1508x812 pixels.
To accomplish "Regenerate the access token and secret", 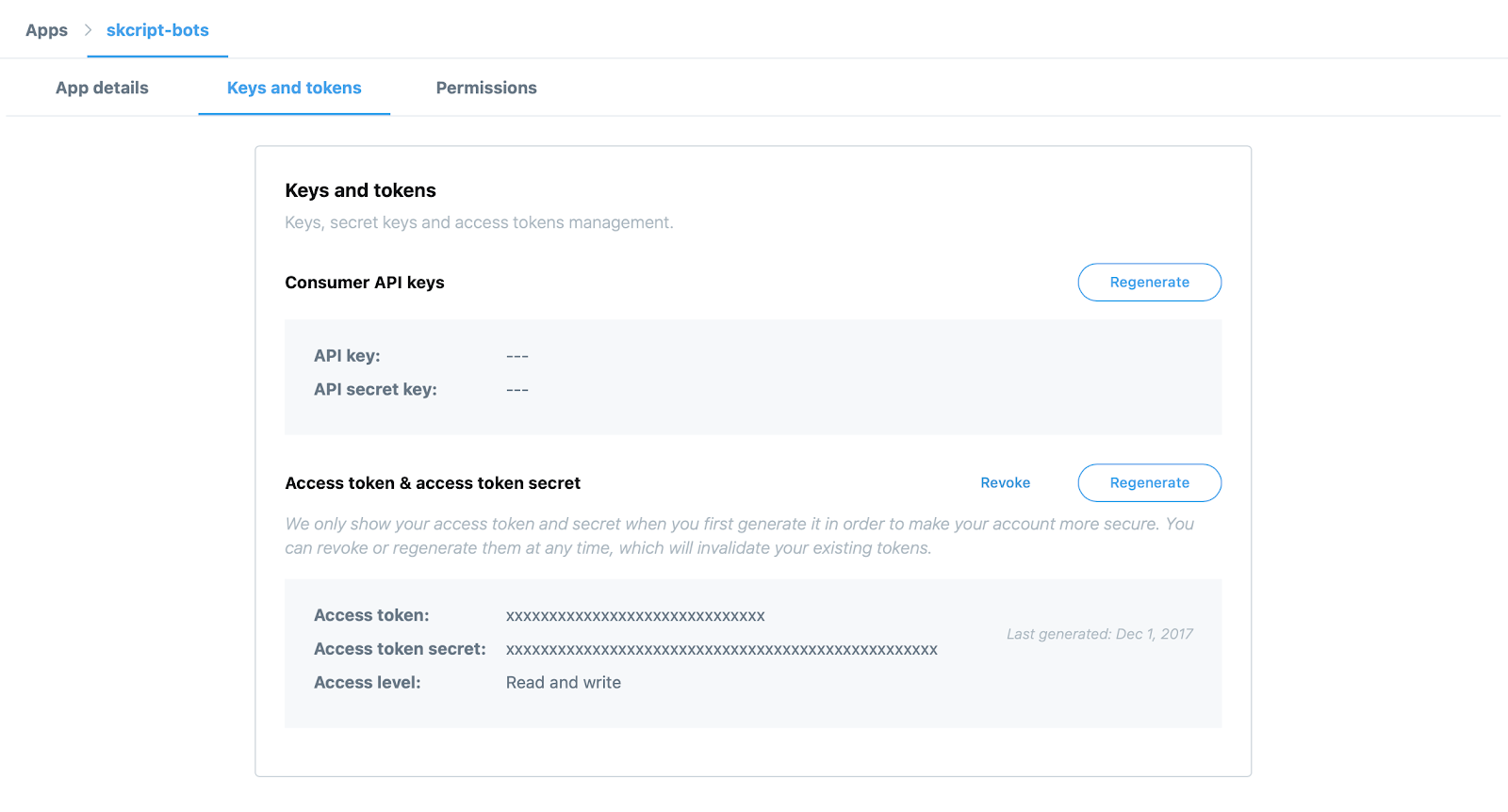I will point(1148,482).
